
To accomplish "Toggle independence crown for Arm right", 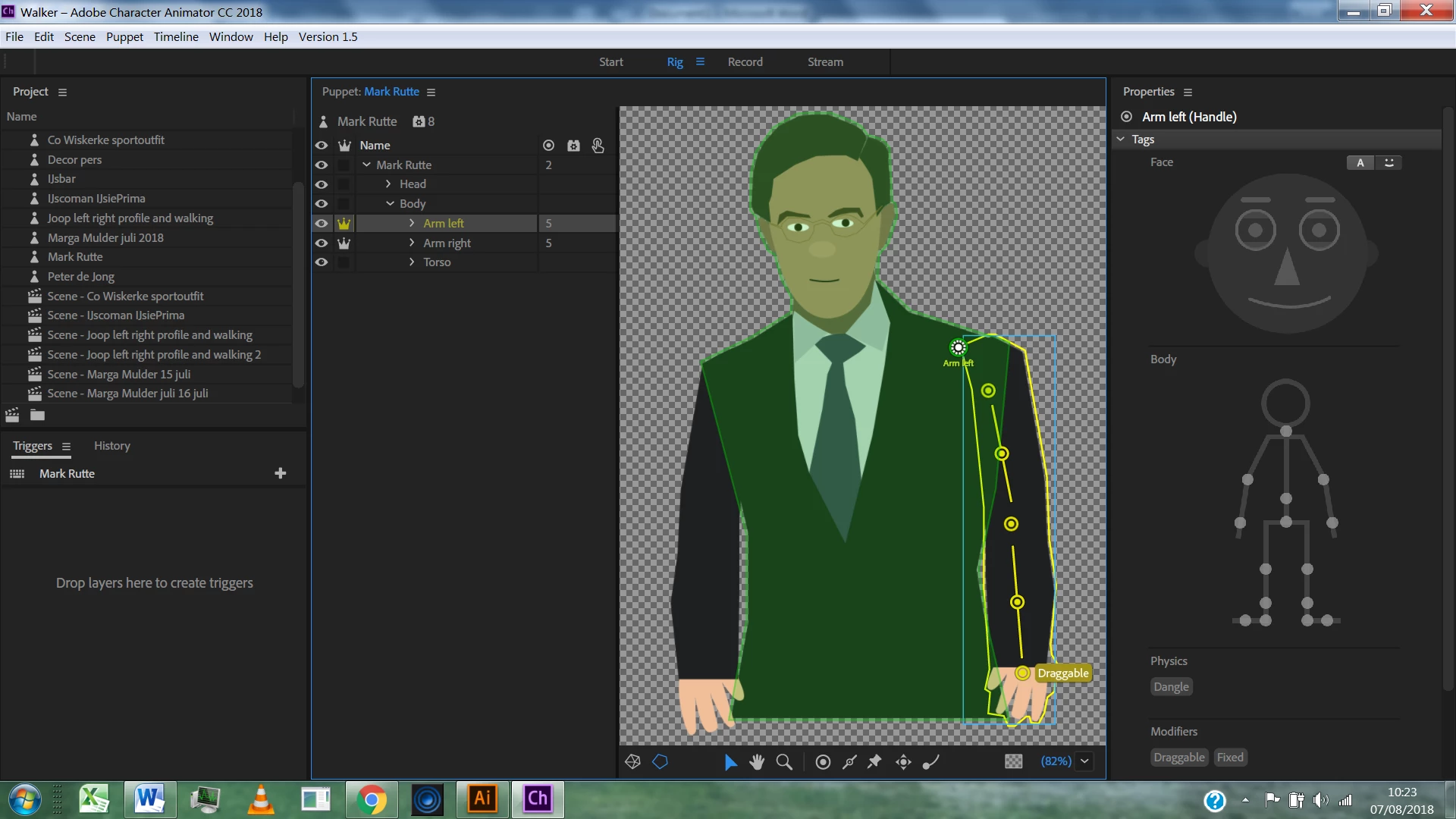I will coord(344,243).
